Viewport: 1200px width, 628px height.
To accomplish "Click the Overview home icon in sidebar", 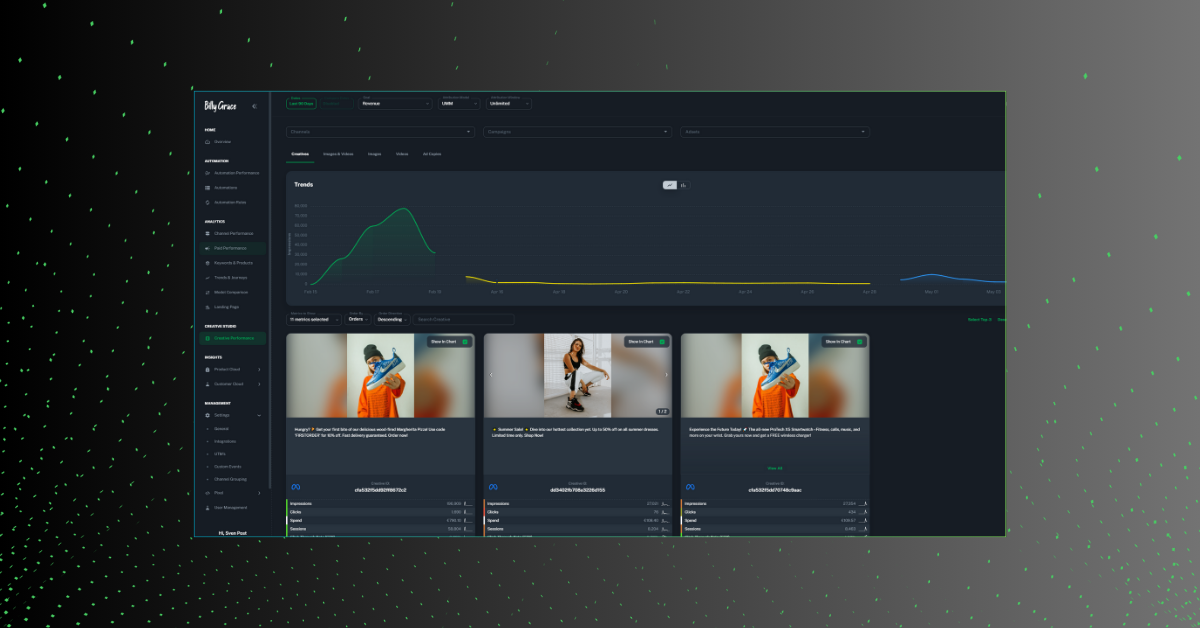I will click(x=207, y=142).
